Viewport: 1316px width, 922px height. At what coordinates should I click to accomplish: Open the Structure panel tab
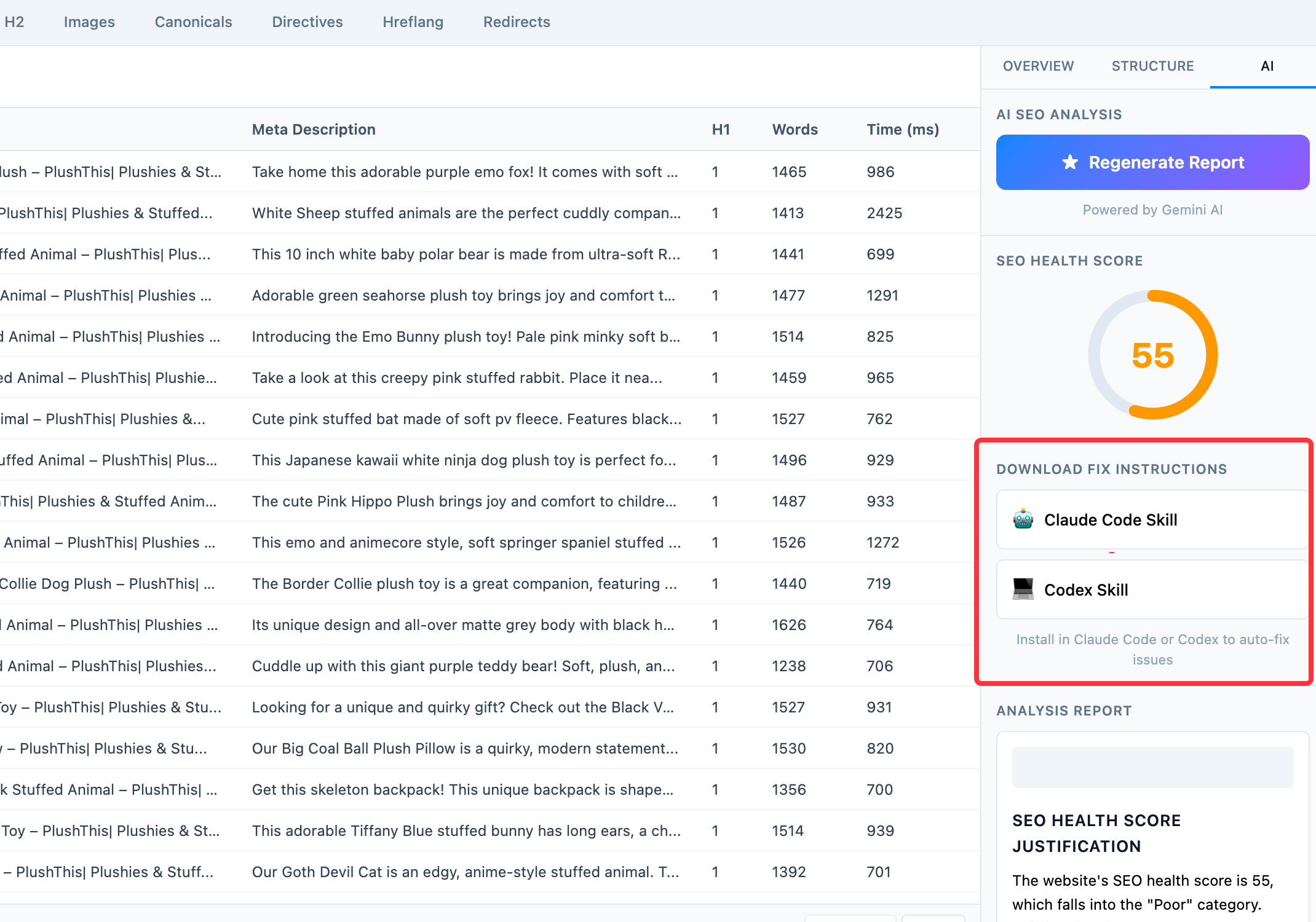pos(1152,66)
